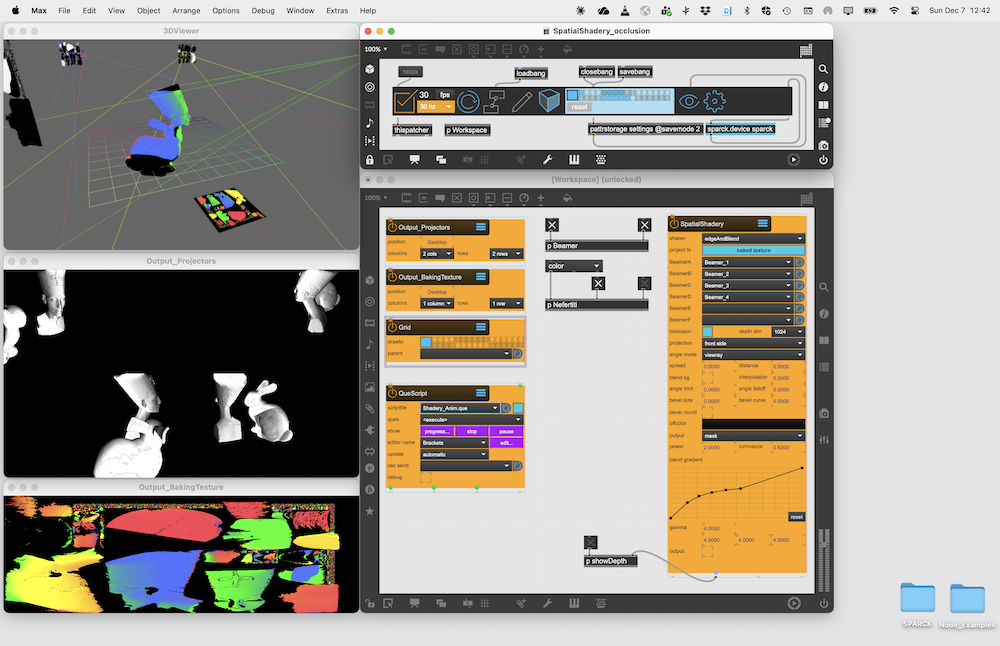
Task: Toggle the occlusion checkbox in SpatialShadery
Action: coord(708,331)
